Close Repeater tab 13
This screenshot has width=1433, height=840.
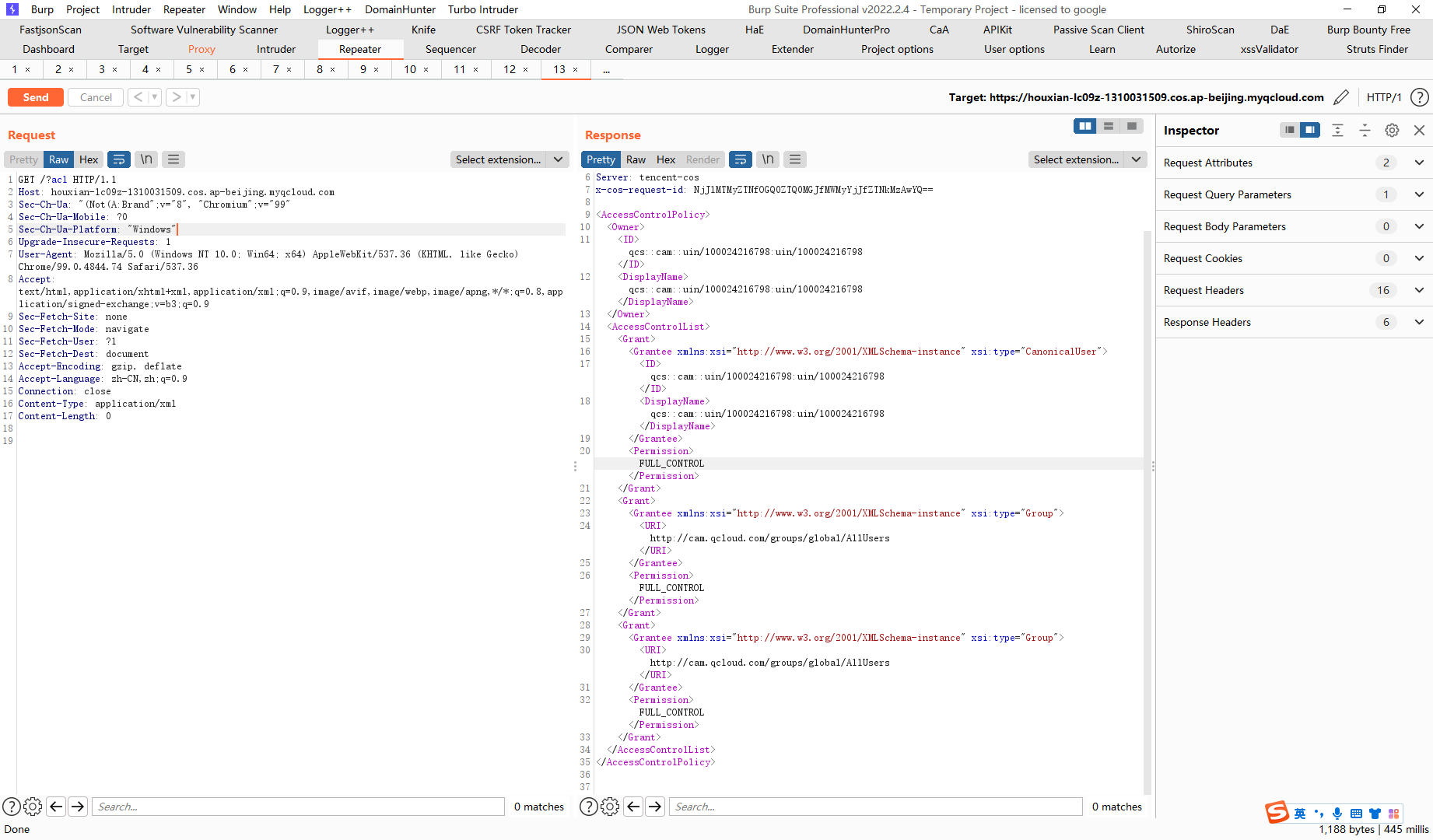pyautogui.click(x=576, y=69)
